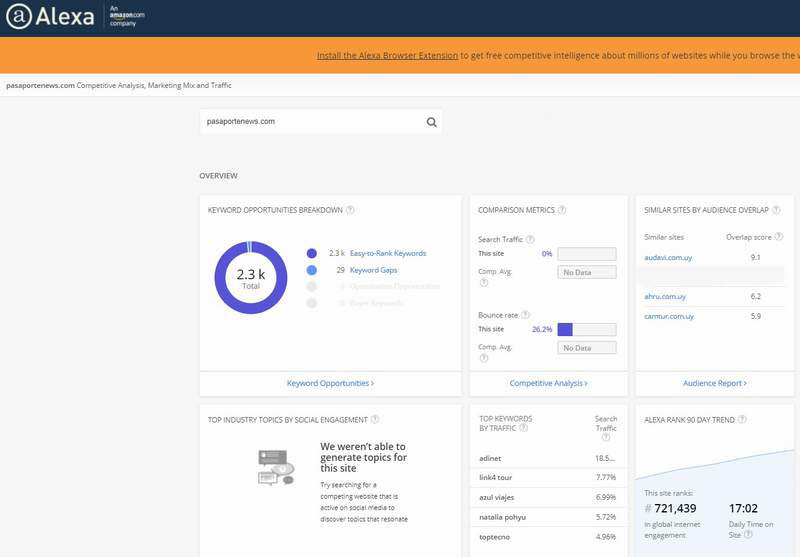
Task: Open help icon beside Comparison Metrics
Action: pos(562,210)
